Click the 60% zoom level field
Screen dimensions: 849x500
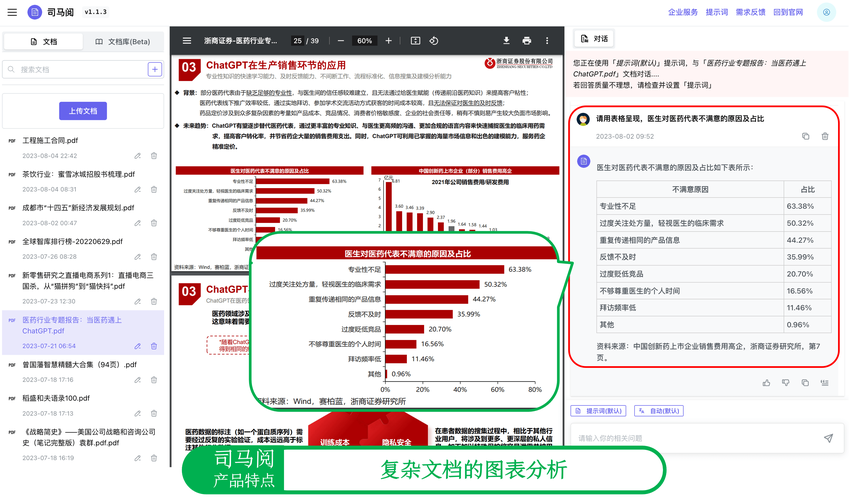click(364, 41)
